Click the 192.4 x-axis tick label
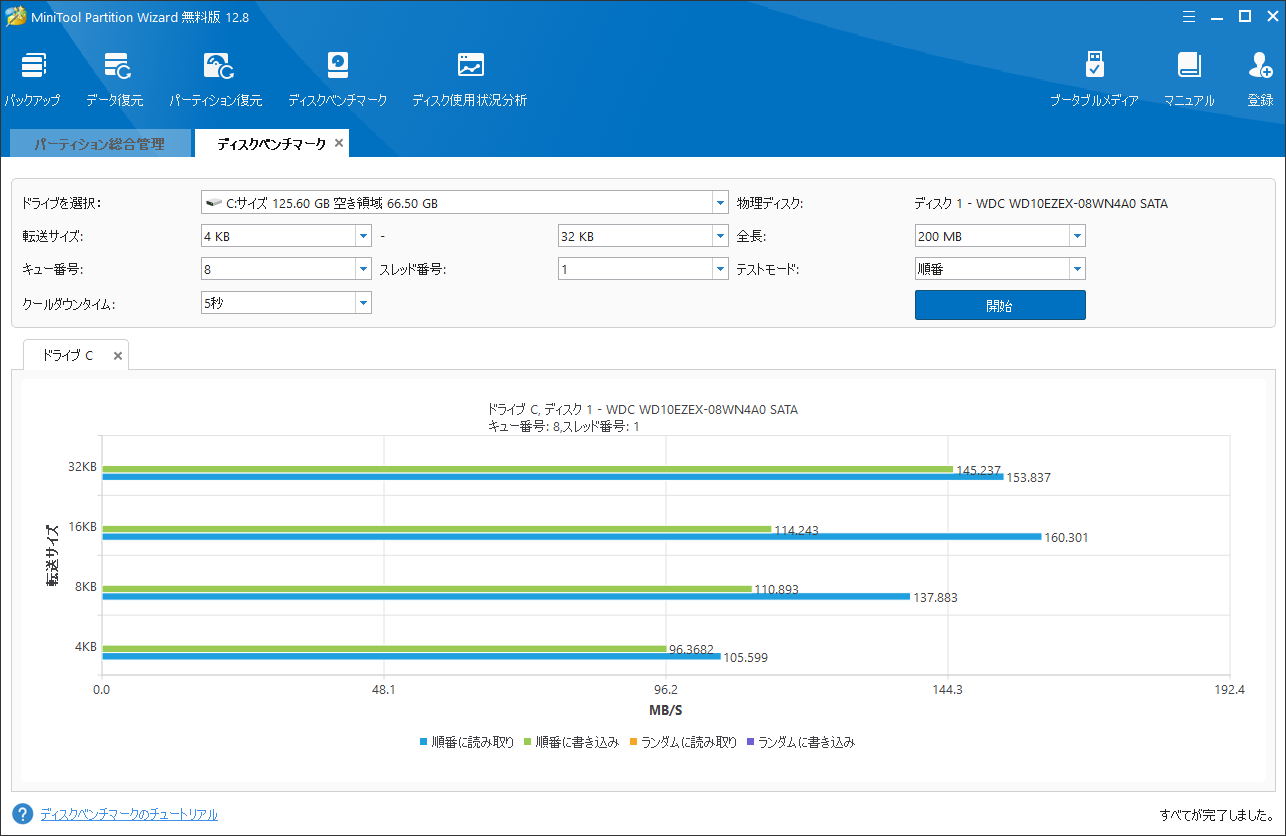Image resolution: width=1286 pixels, height=836 pixels. (x=1229, y=689)
